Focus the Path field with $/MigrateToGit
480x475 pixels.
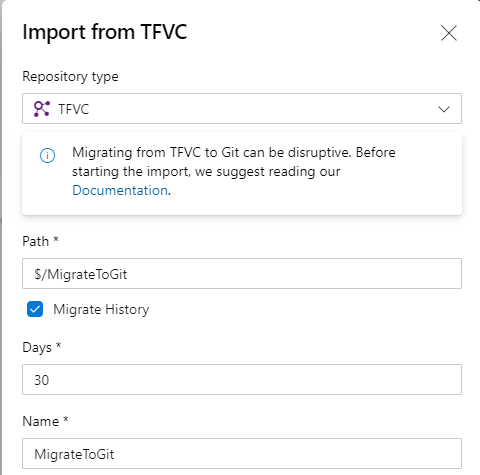click(x=242, y=273)
